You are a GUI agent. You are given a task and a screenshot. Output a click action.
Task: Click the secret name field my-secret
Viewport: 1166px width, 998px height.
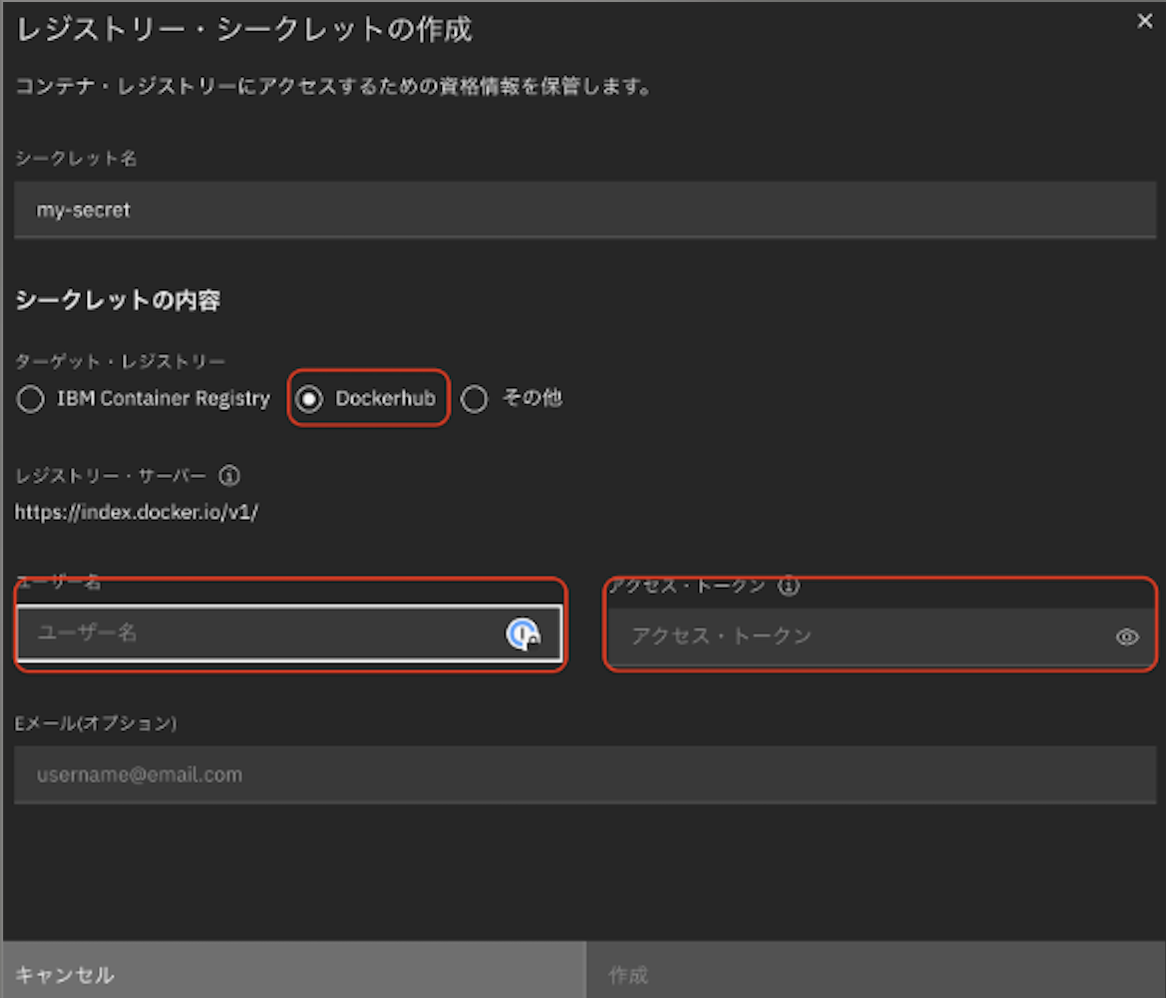(x=584, y=210)
